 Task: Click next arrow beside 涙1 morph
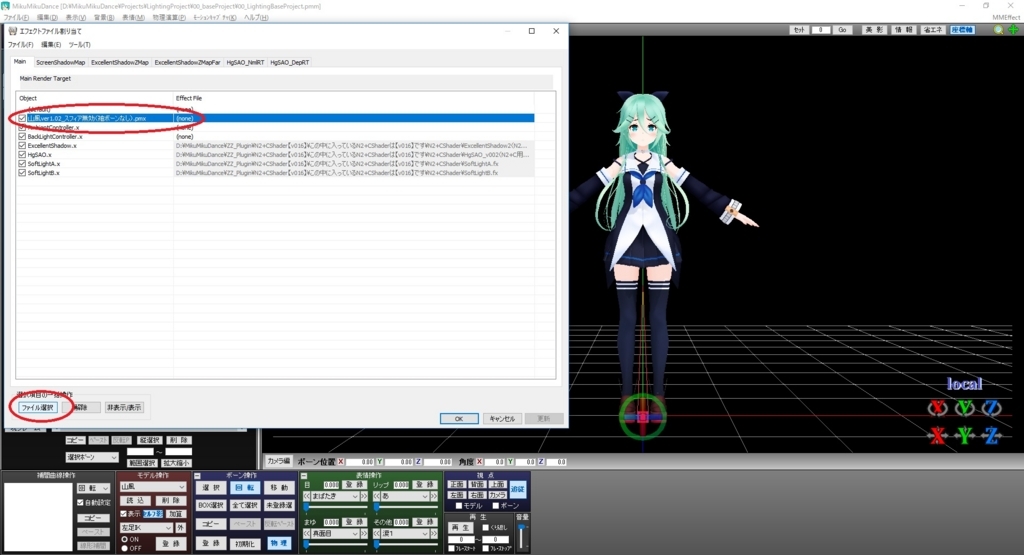click(x=434, y=534)
